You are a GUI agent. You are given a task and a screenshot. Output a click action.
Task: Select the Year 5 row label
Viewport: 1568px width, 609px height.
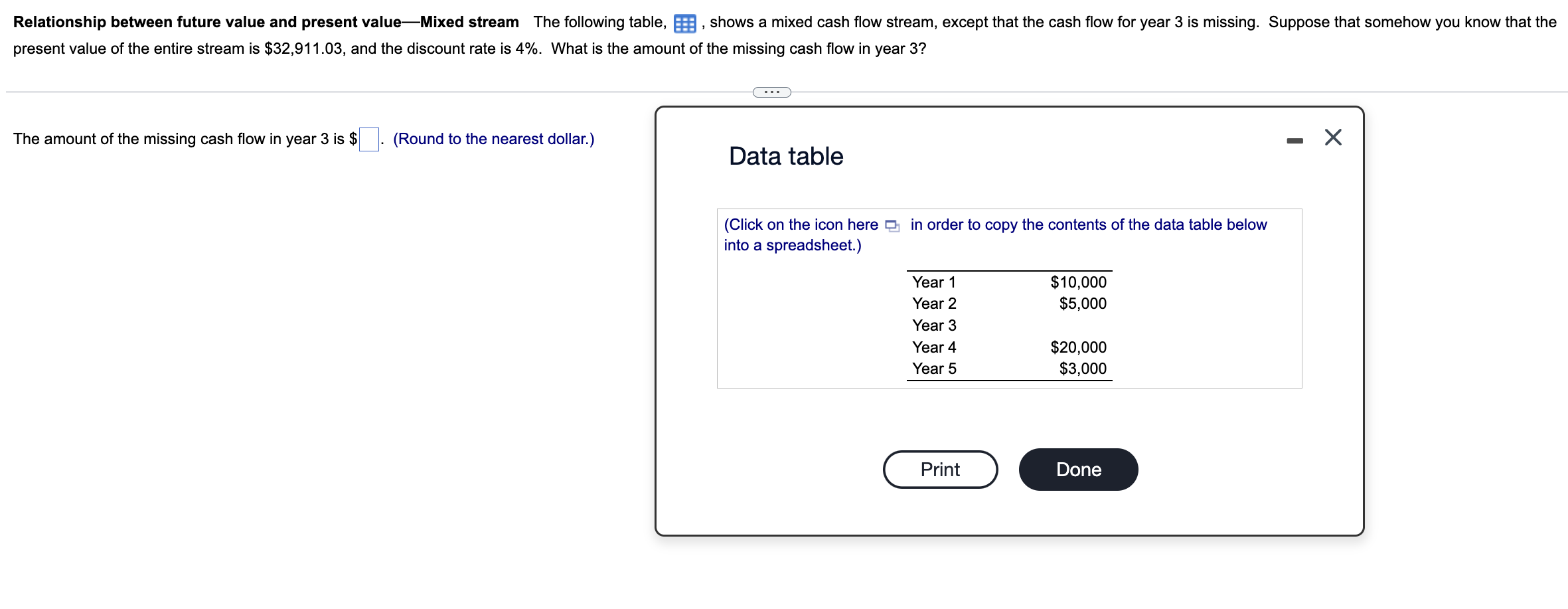[934, 369]
